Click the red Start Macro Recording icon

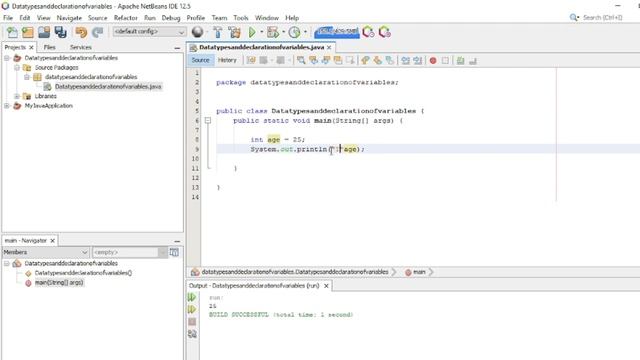pos(433,61)
